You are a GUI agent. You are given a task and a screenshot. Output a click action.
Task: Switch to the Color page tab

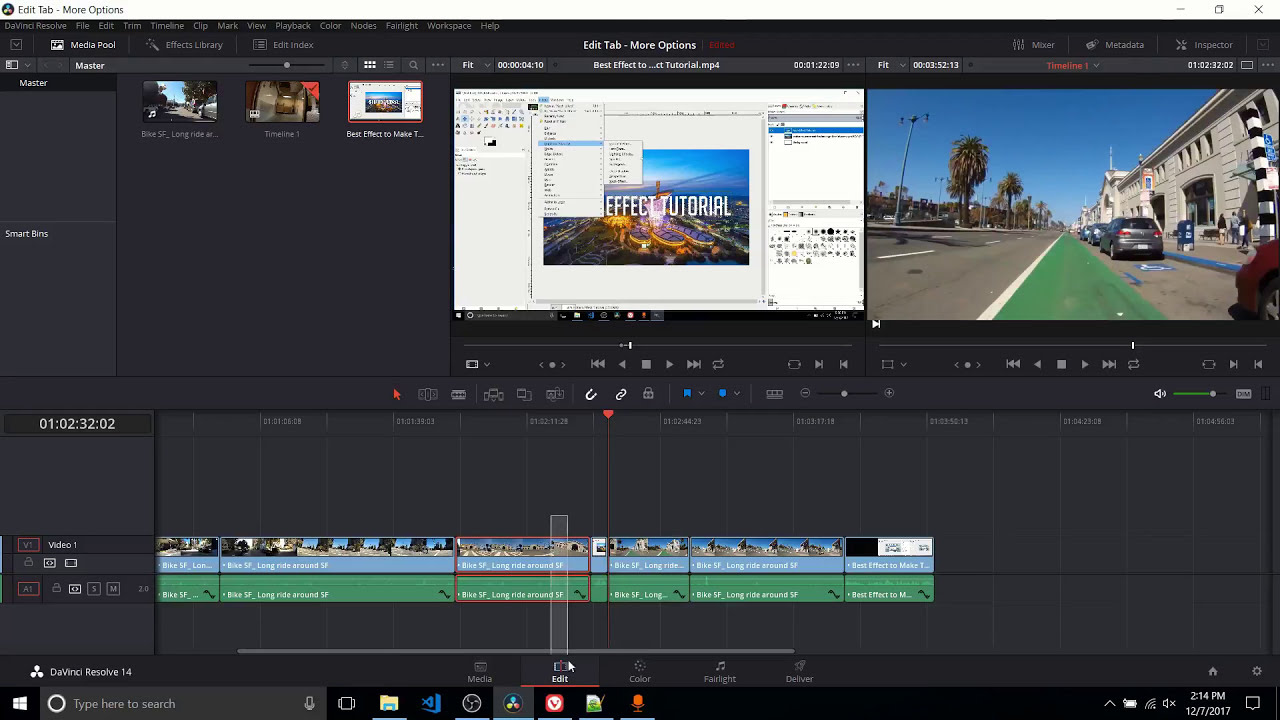(639, 671)
